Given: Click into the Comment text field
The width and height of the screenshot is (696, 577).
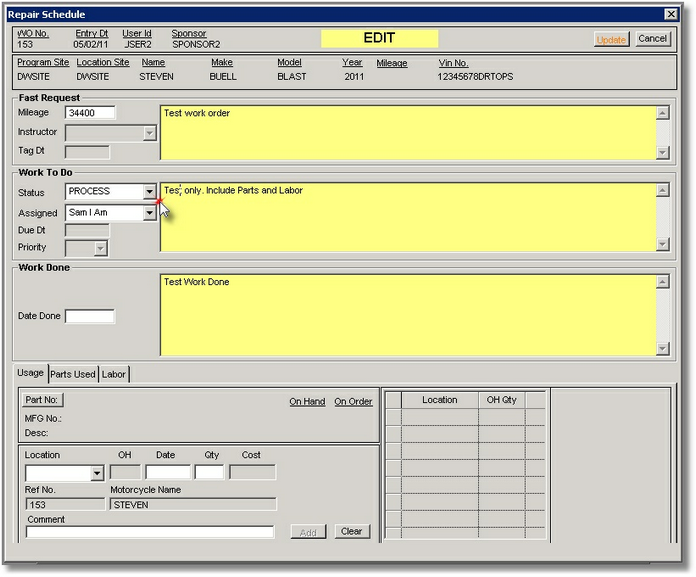Looking at the screenshot, I should [x=150, y=532].
